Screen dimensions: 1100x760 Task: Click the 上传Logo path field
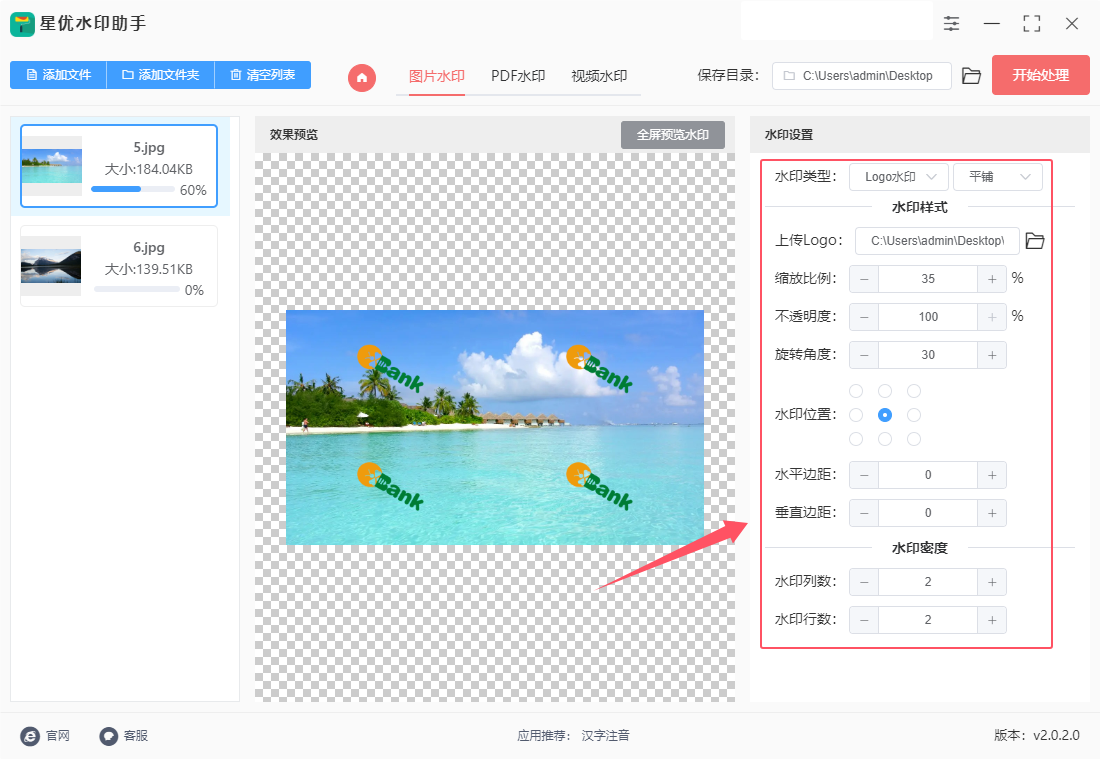tap(937, 241)
